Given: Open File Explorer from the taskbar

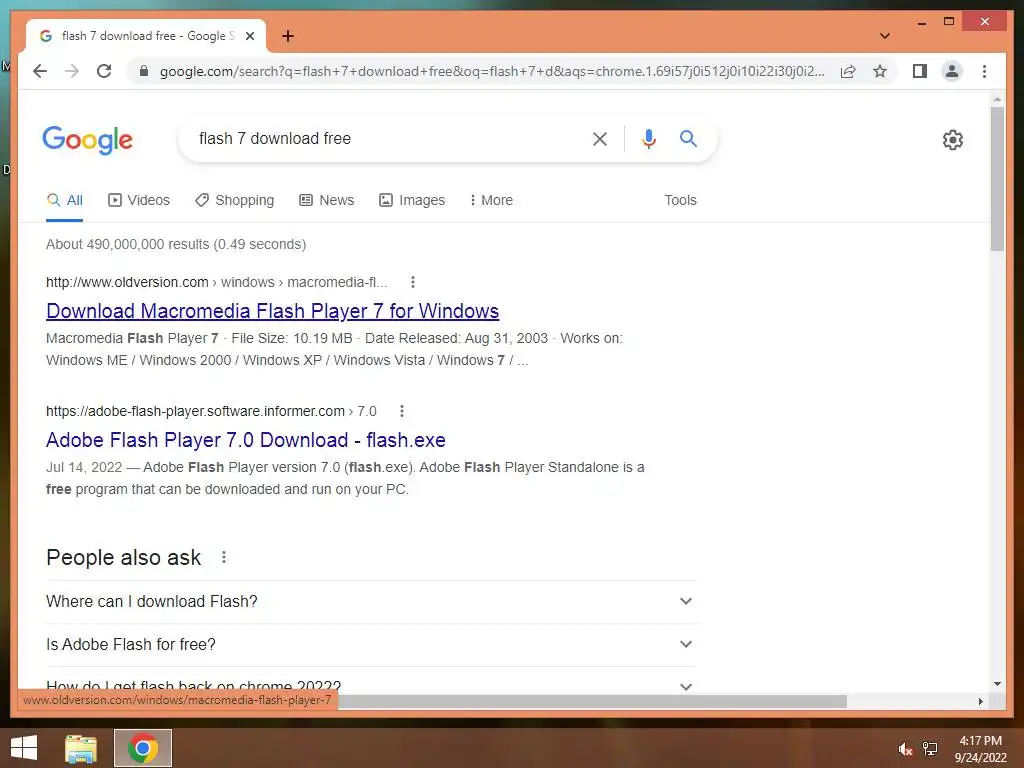Looking at the screenshot, I should tap(81, 748).
